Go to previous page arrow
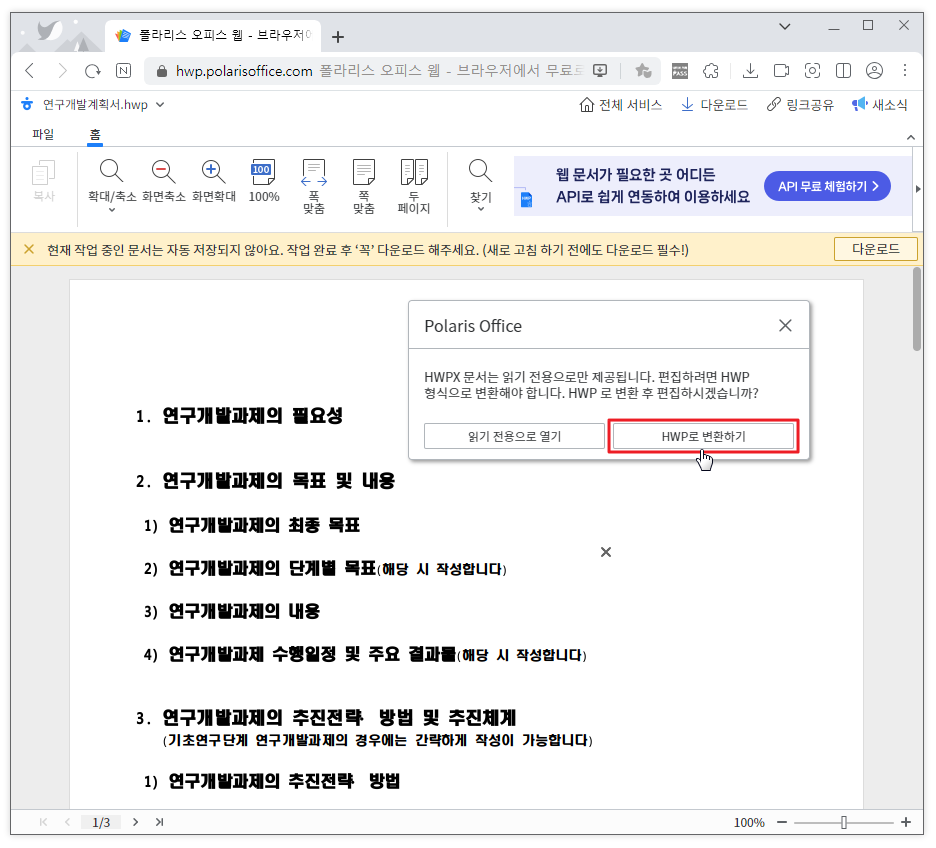 [67, 822]
